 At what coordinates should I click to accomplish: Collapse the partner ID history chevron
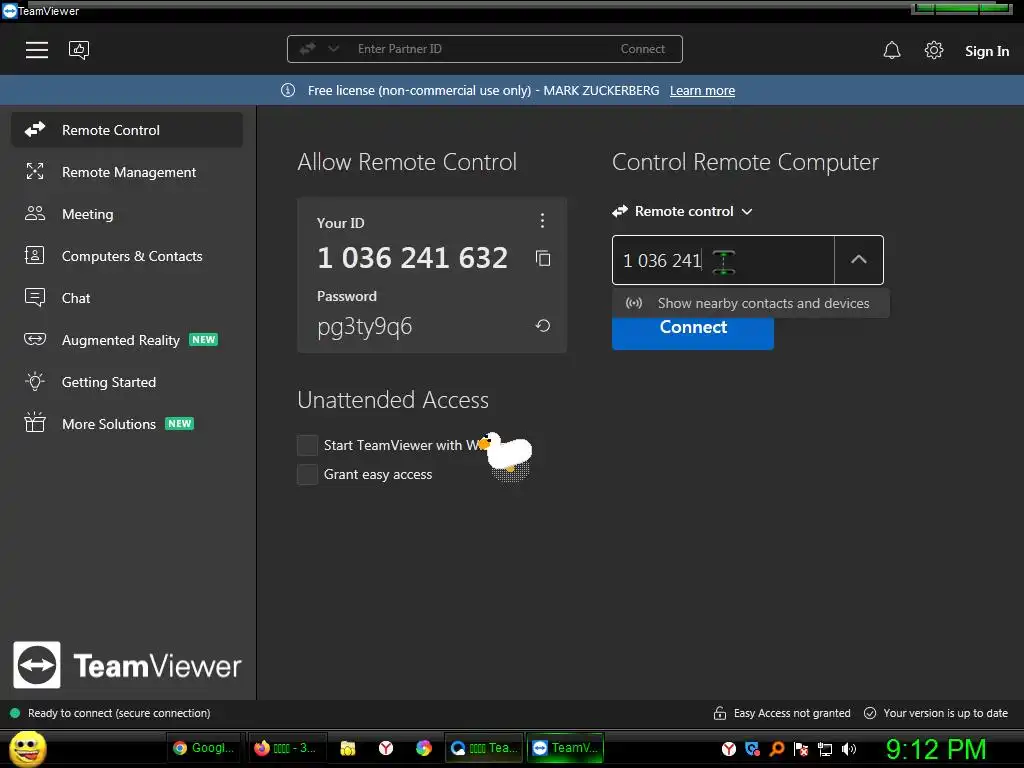tap(859, 260)
